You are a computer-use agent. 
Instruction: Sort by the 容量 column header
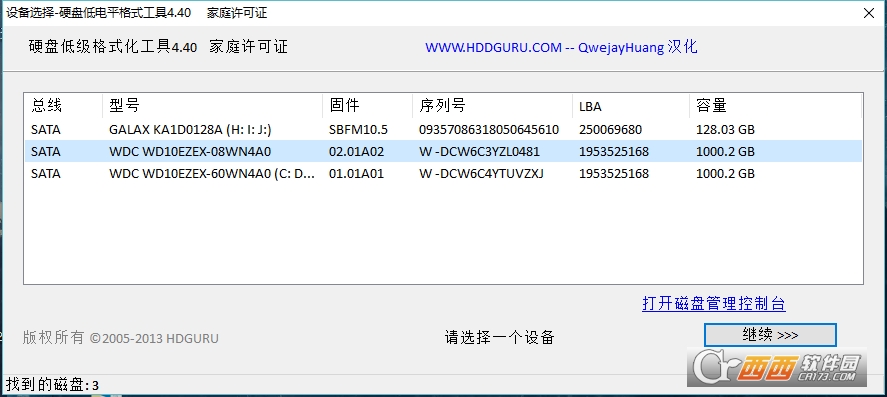(x=775, y=105)
